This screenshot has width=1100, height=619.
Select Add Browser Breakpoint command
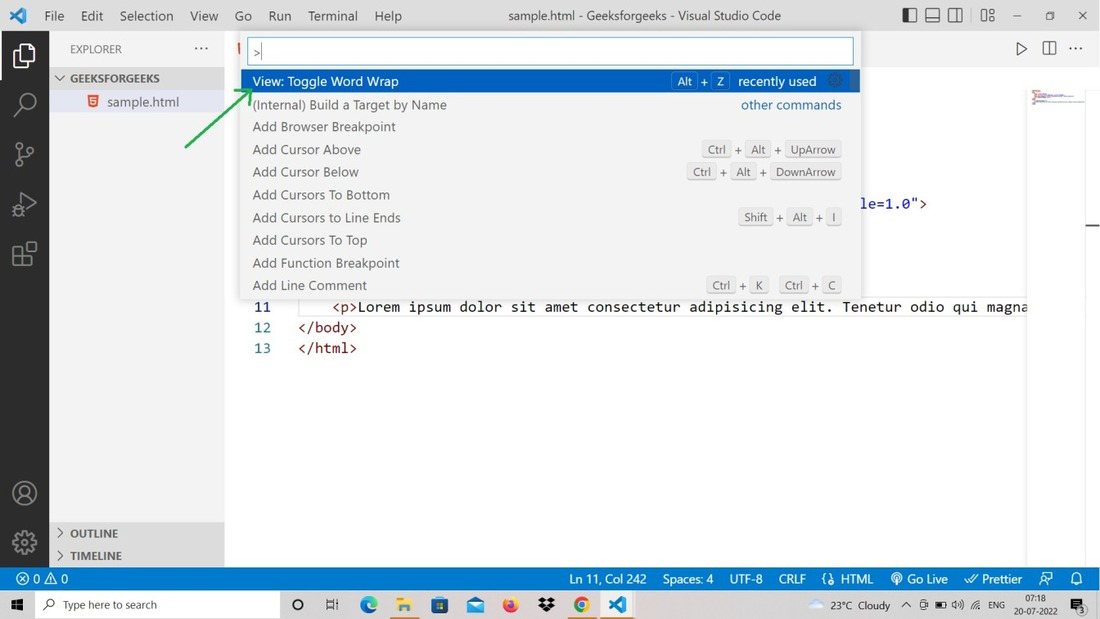550,126
